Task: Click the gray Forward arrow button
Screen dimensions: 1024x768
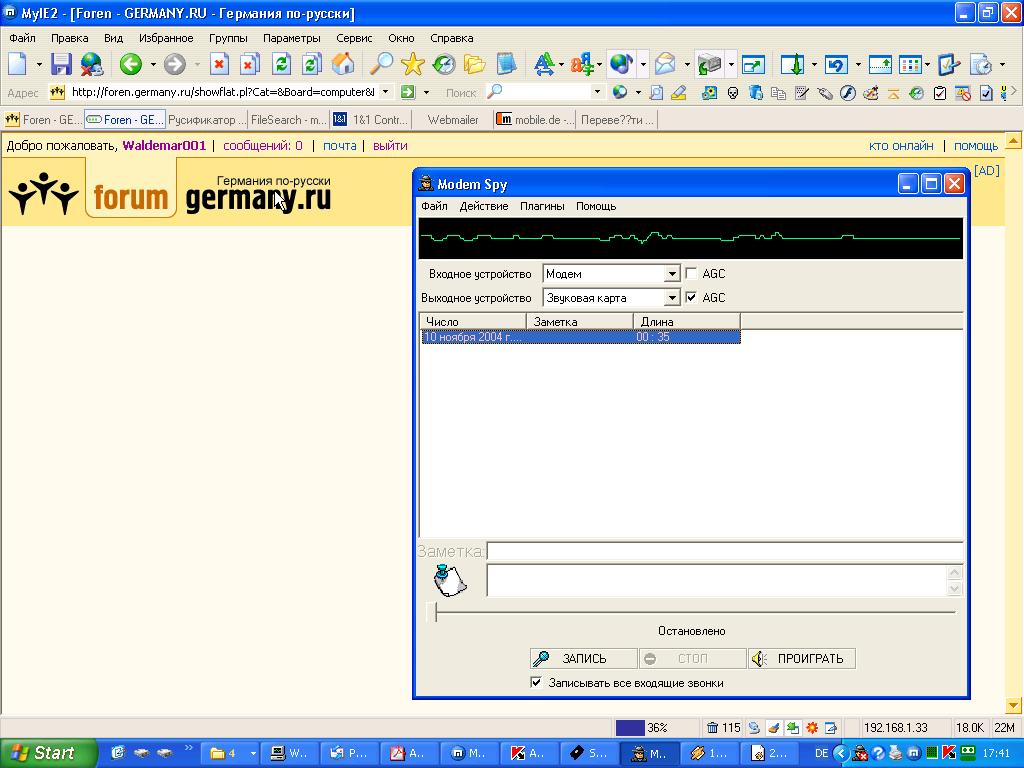Action: [x=174, y=64]
